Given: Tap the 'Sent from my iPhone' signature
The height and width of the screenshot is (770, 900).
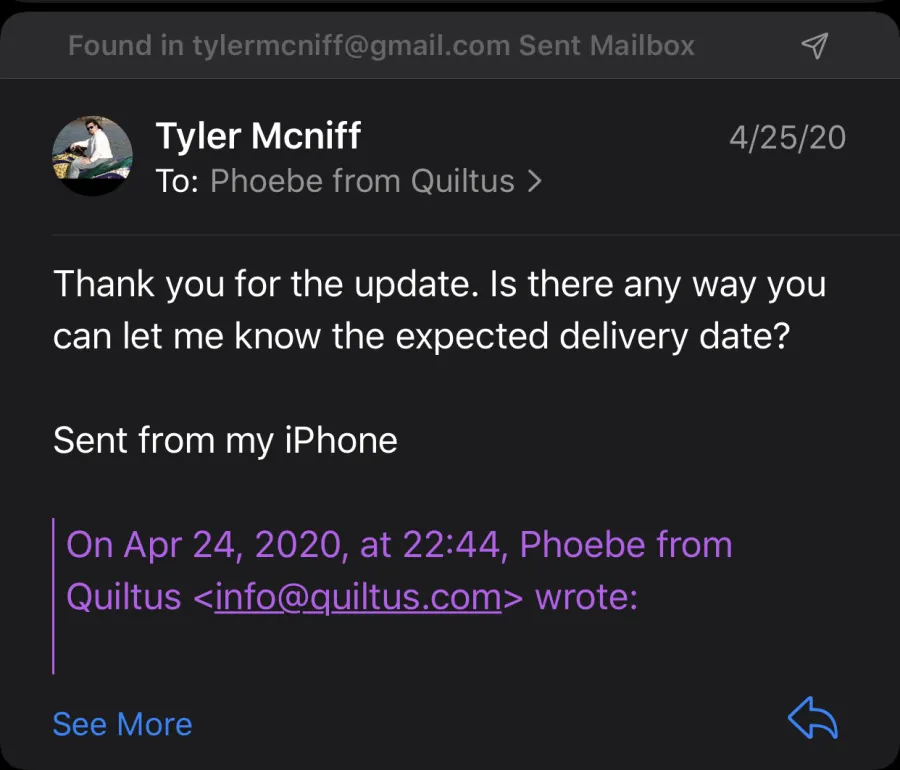Looking at the screenshot, I should pos(225,441).
